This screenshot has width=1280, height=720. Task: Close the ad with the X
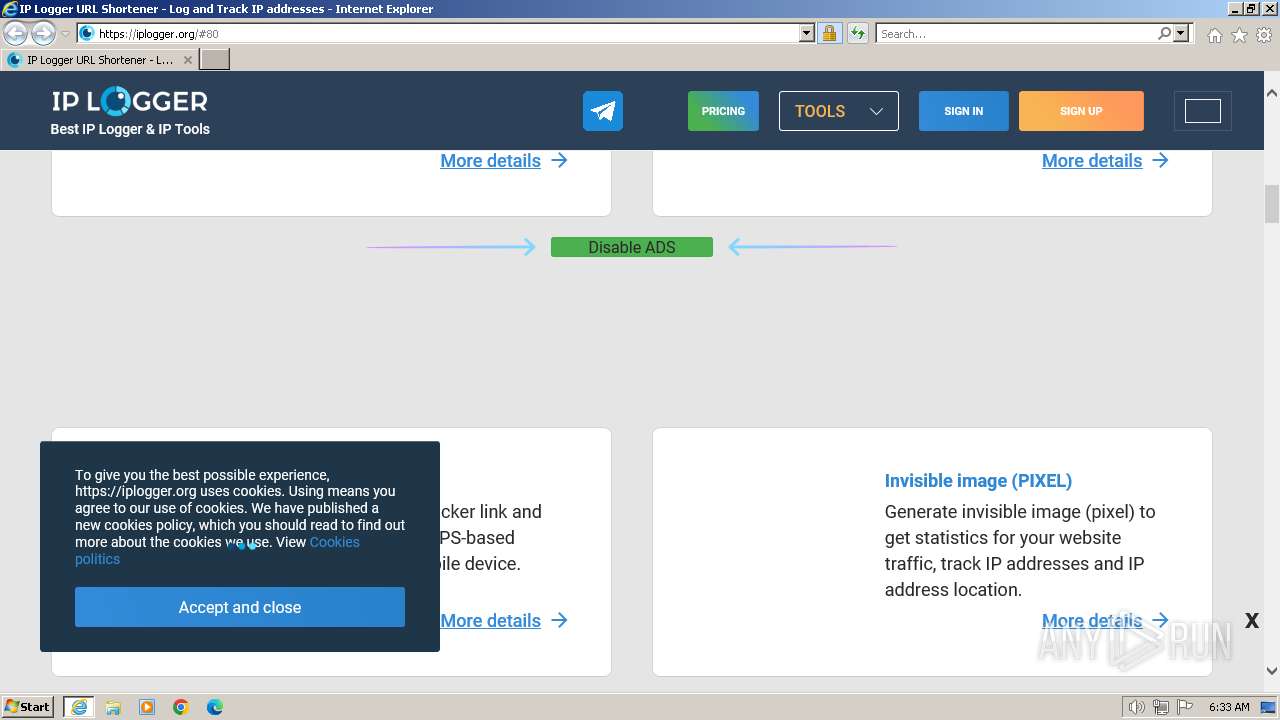tap(1252, 621)
